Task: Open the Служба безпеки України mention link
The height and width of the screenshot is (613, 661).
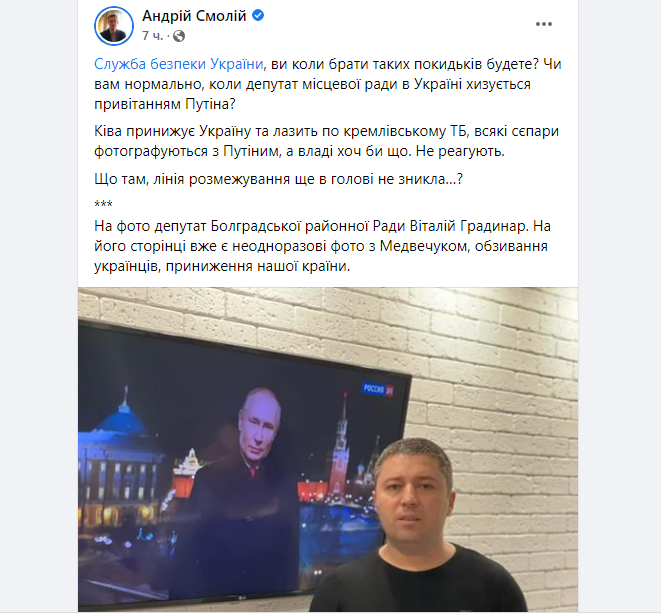Action: (179, 64)
